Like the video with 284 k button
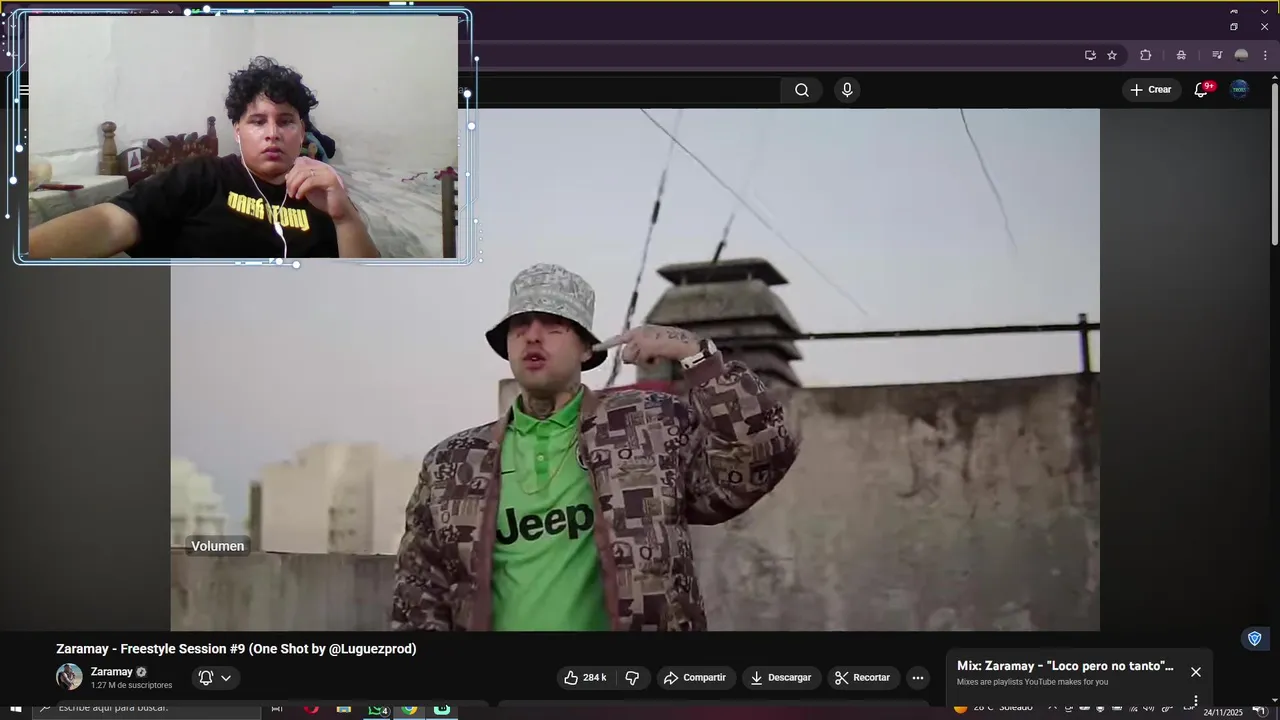 pos(586,678)
